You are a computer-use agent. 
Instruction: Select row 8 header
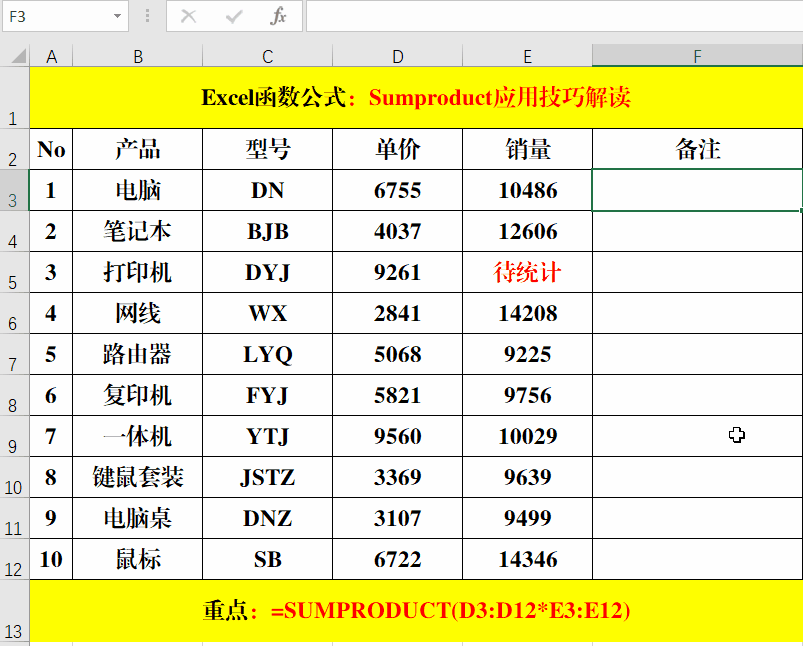click(14, 395)
